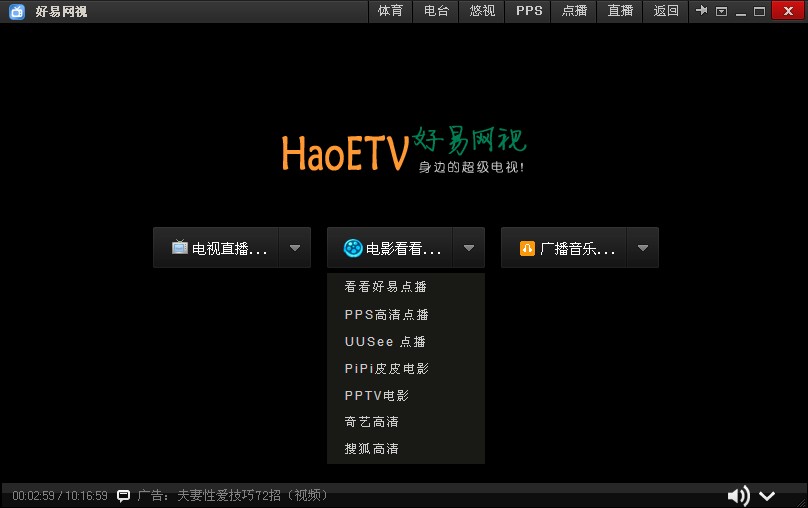Click the 电视直播 TV live button
The image size is (808, 508).
pyautogui.click(x=216, y=248)
